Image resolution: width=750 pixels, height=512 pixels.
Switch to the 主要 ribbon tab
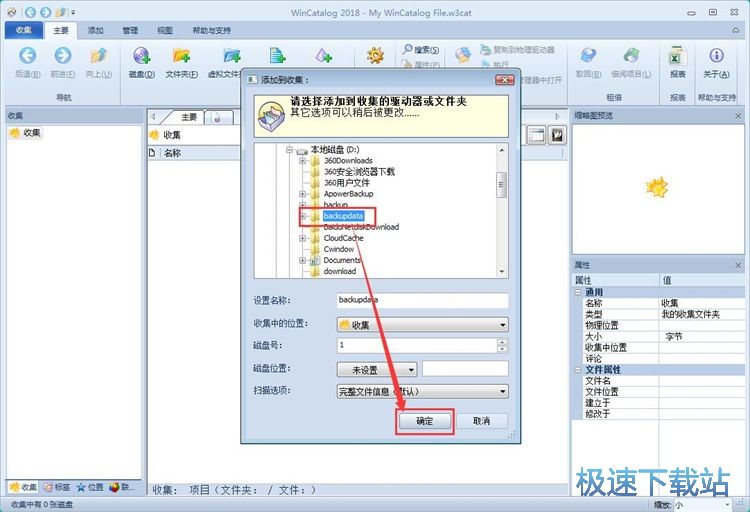(x=61, y=30)
